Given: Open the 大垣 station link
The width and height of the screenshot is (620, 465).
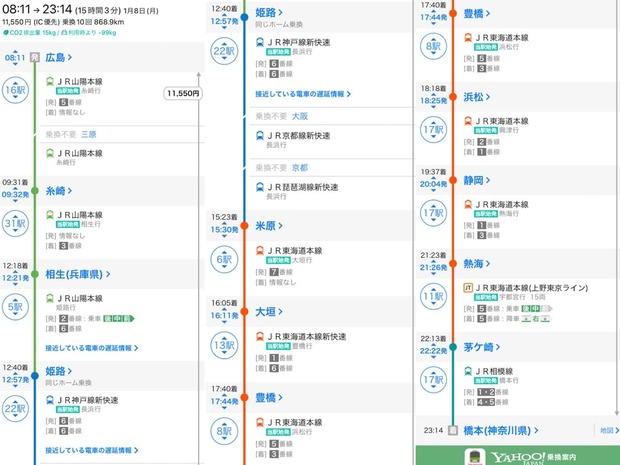Looking at the screenshot, I should coord(269,312).
